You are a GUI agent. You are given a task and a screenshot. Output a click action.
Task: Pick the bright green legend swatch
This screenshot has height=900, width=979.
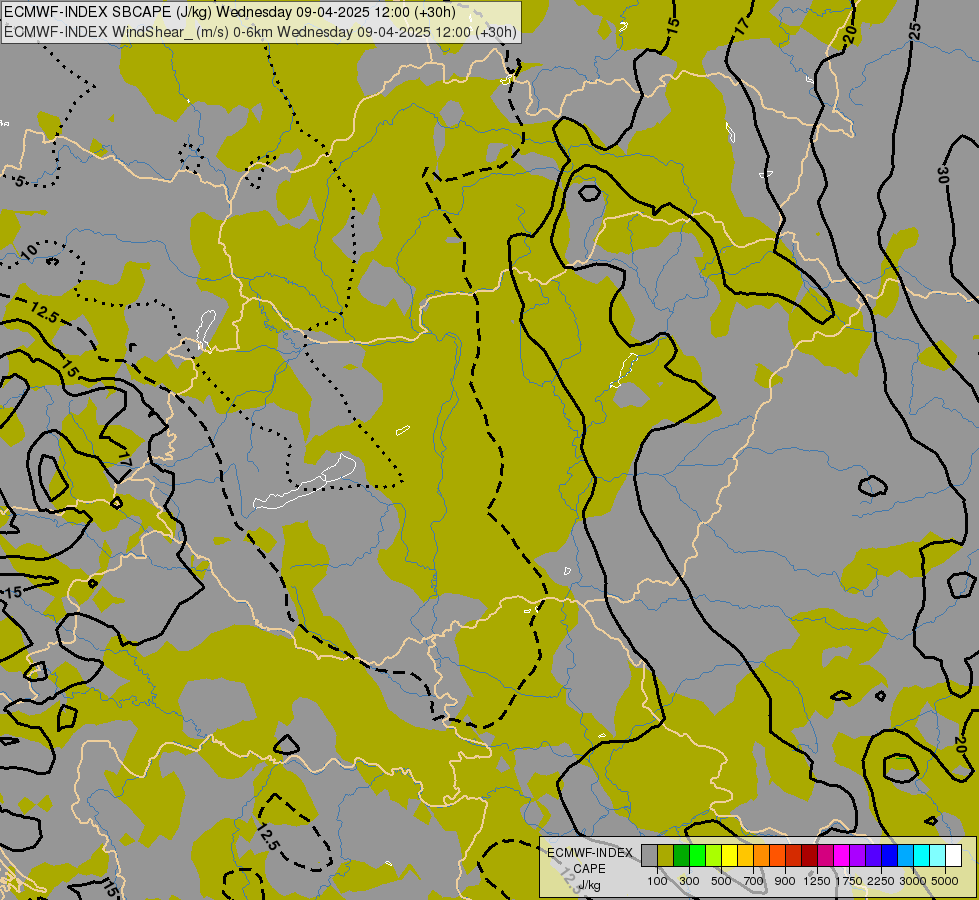tap(697, 855)
